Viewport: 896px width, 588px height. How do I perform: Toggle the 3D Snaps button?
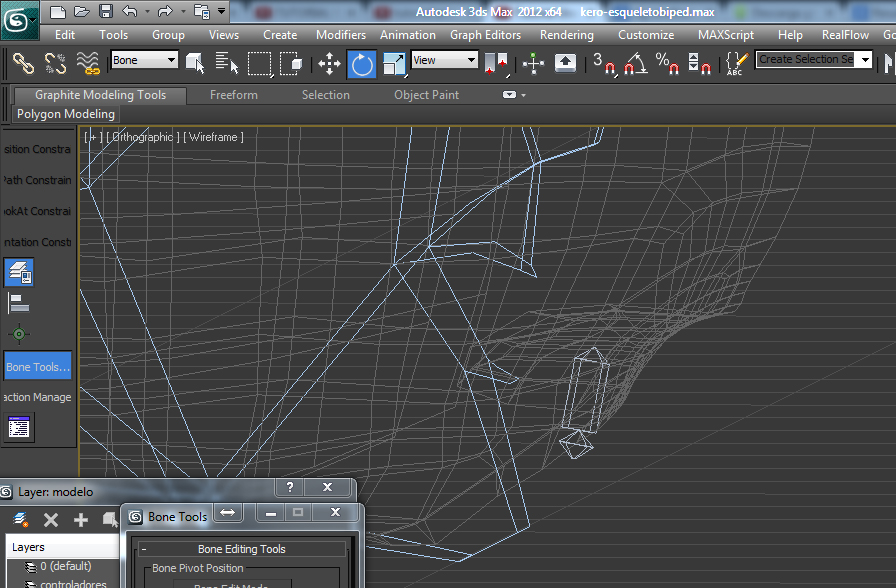coord(604,64)
